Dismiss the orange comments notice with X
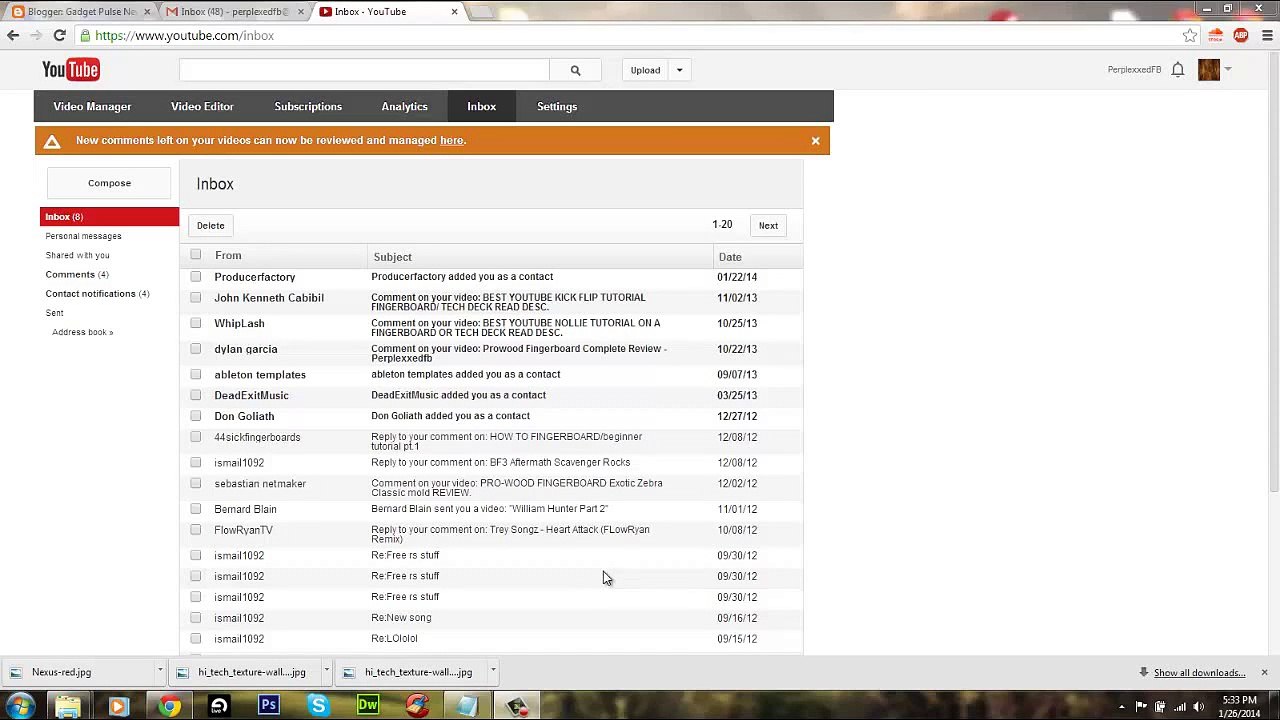The image size is (1280, 720). point(815,140)
